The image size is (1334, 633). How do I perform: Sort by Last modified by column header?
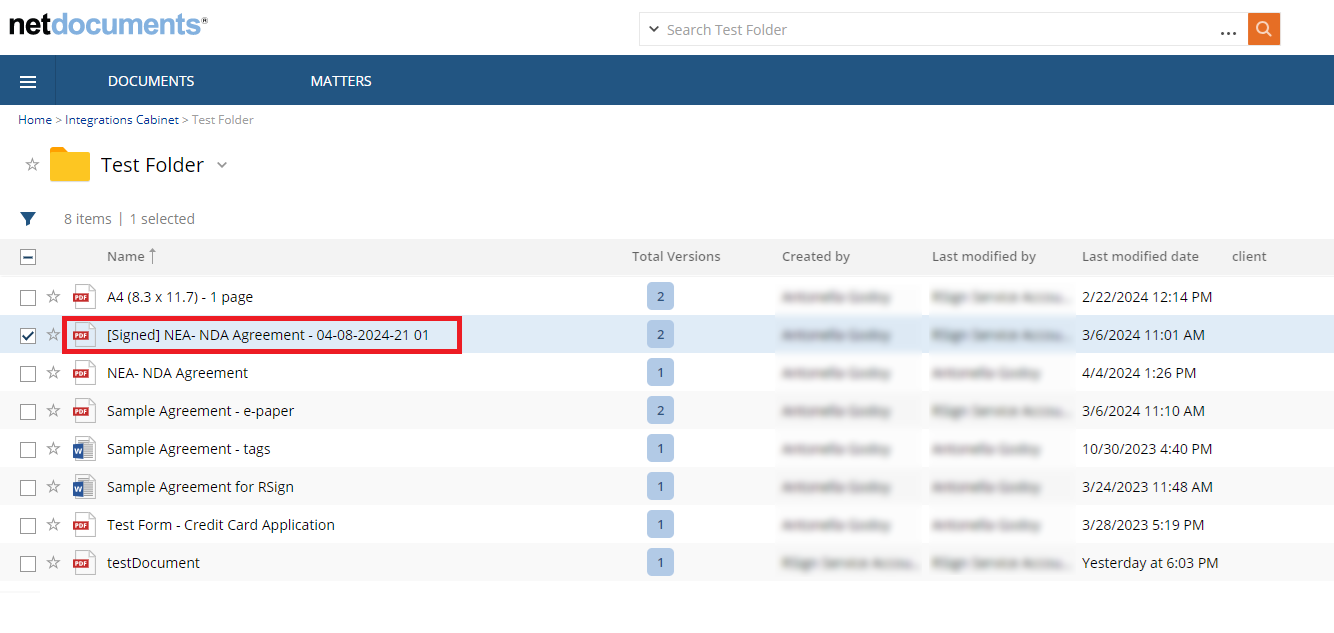pyautogui.click(x=984, y=257)
